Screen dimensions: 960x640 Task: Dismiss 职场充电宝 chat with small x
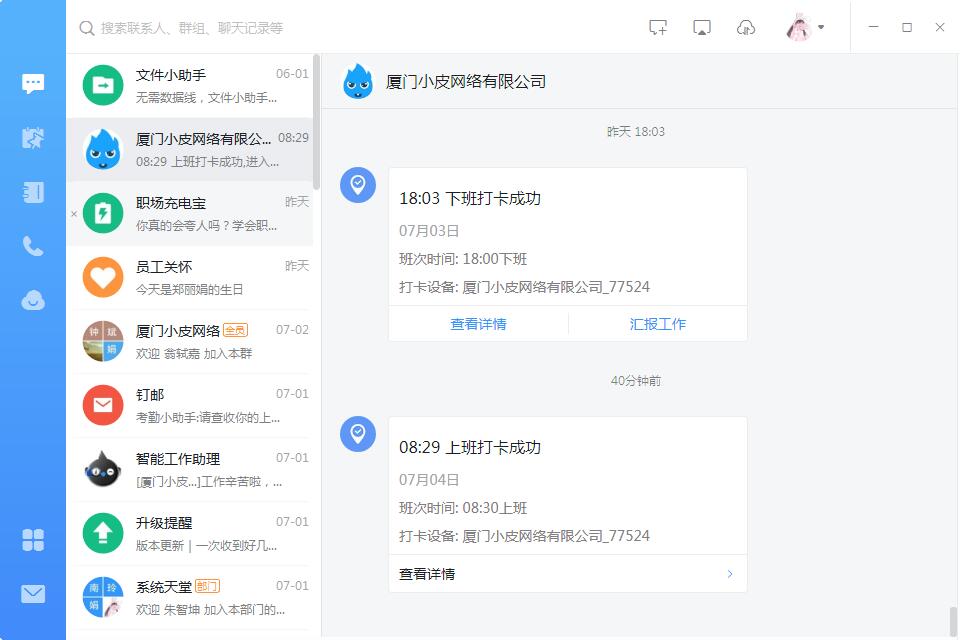(x=73, y=214)
